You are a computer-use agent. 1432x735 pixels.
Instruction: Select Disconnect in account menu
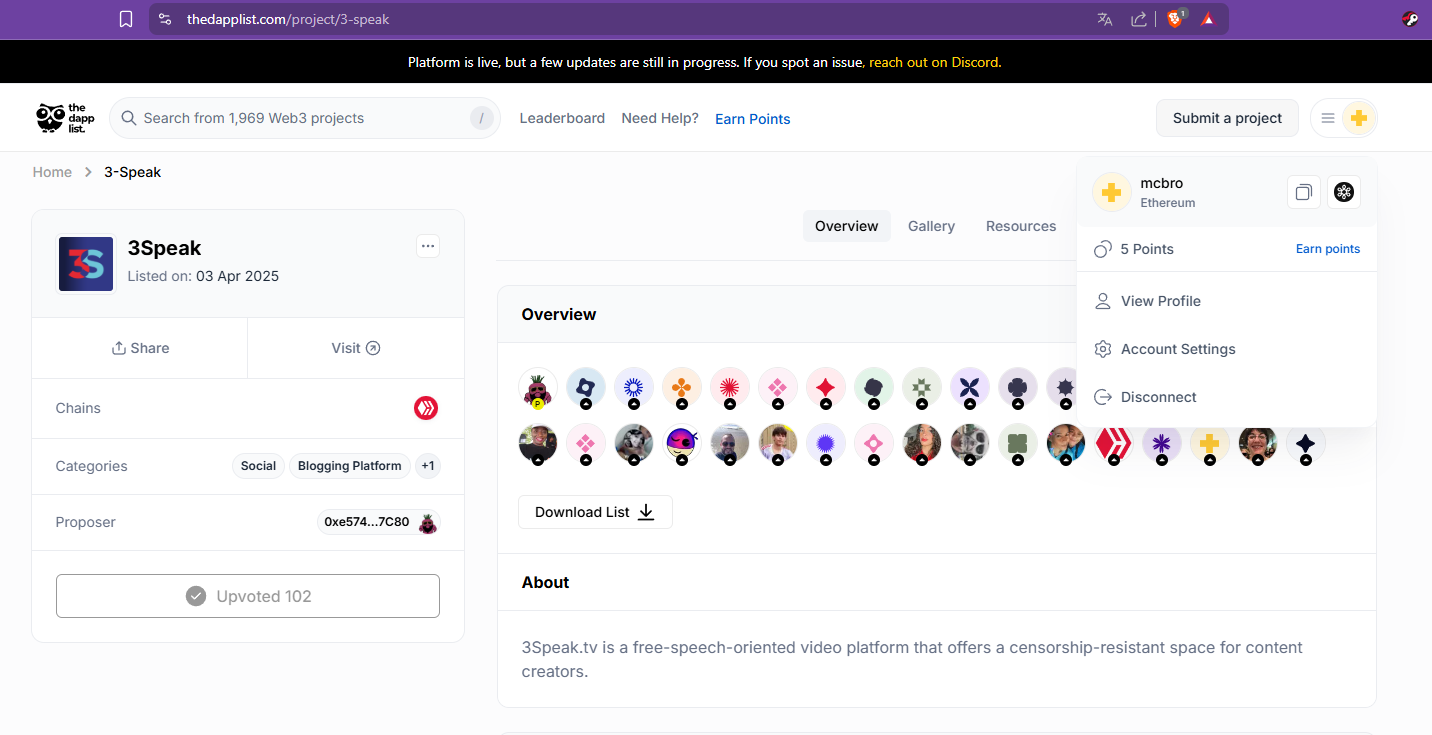(1227, 397)
